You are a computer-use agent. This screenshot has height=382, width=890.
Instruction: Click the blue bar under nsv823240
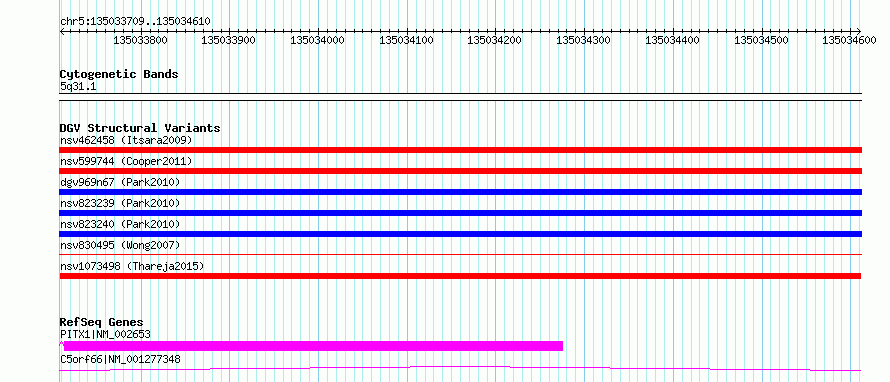click(x=461, y=234)
